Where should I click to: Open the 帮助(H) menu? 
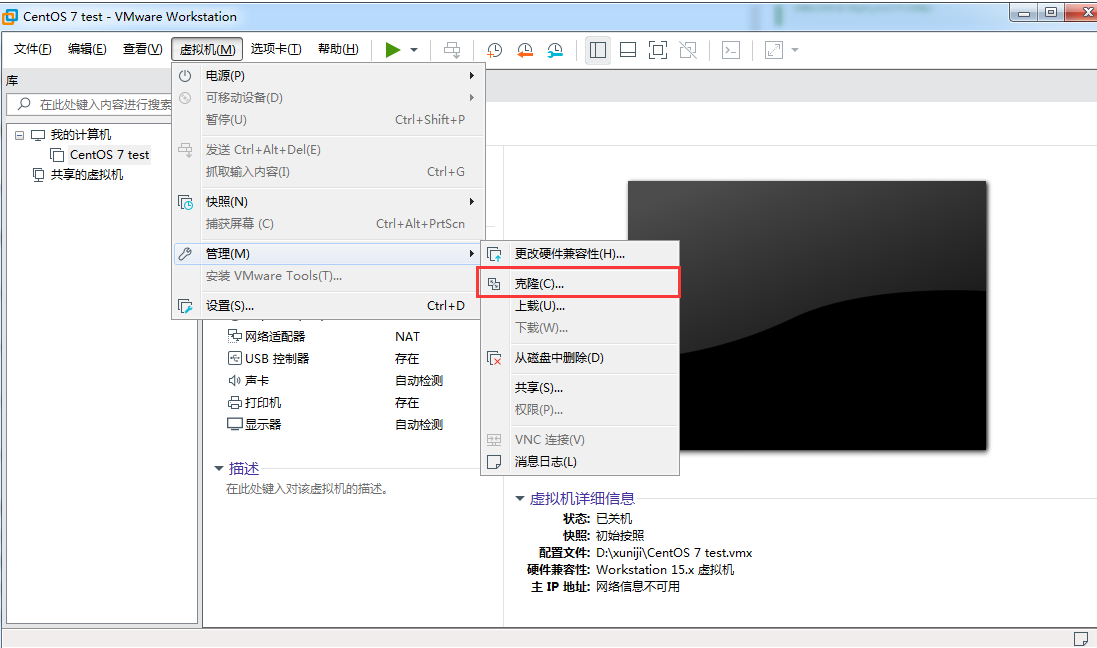click(x=338, y=49)
